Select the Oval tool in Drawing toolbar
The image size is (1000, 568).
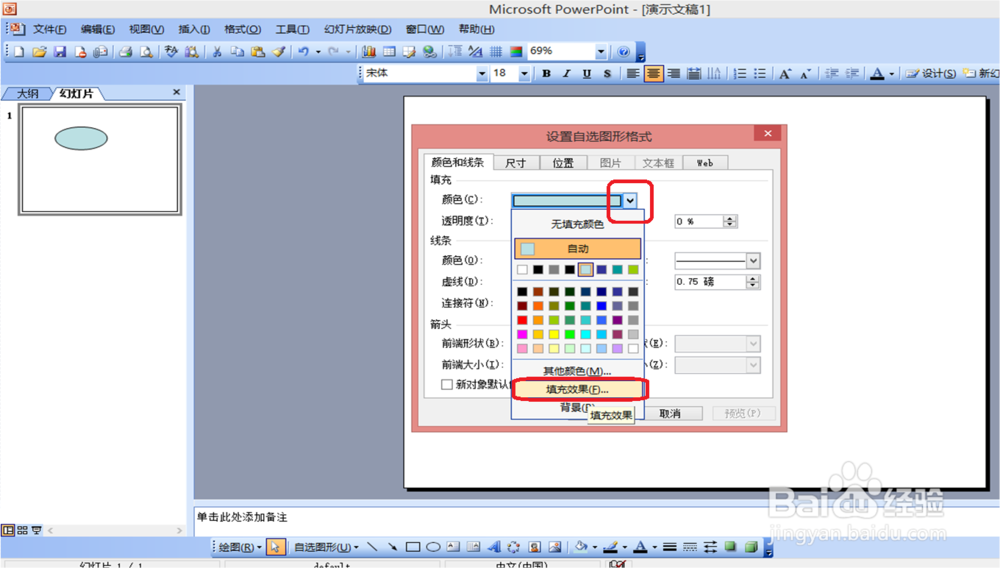tap(433, 547)
